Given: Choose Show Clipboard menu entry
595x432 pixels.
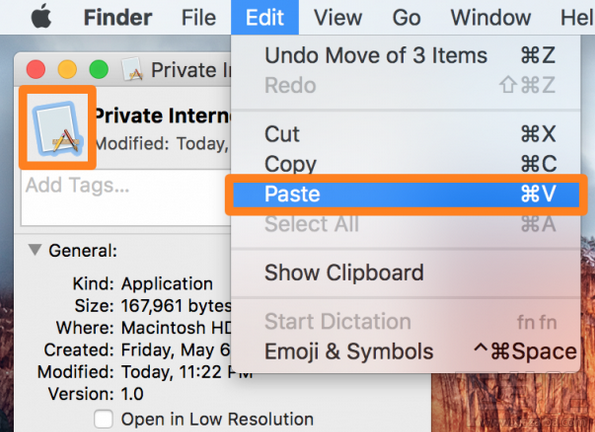Looking at the screenshot, I should pos(406,273).
